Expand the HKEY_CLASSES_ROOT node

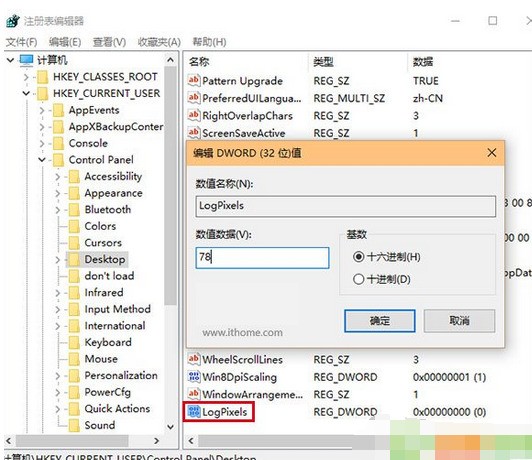pyautogui.click(x=26, y=77)
